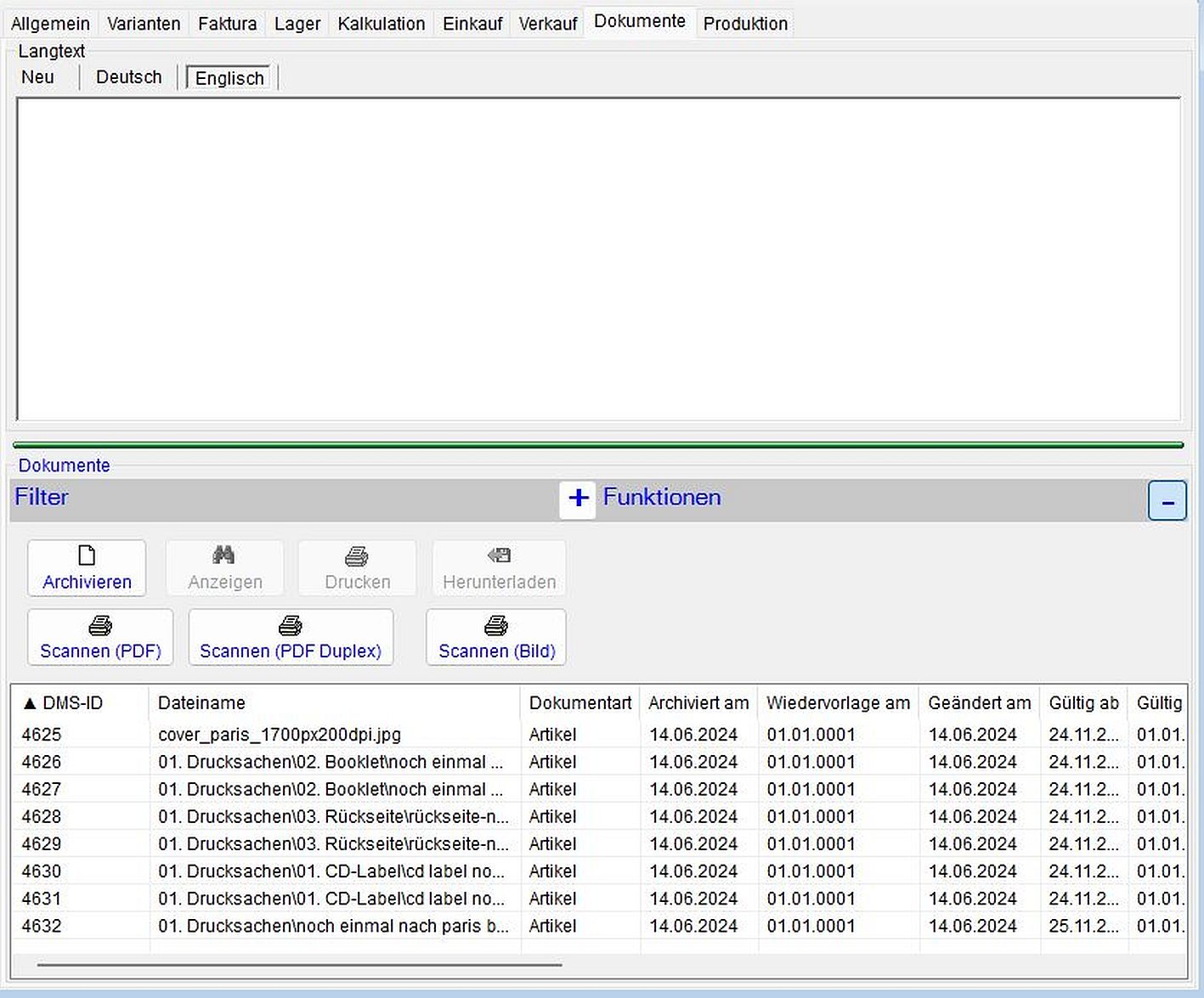1204x998 pixels.
Task: Sort by Archiviert am column header
Action: 698,703
